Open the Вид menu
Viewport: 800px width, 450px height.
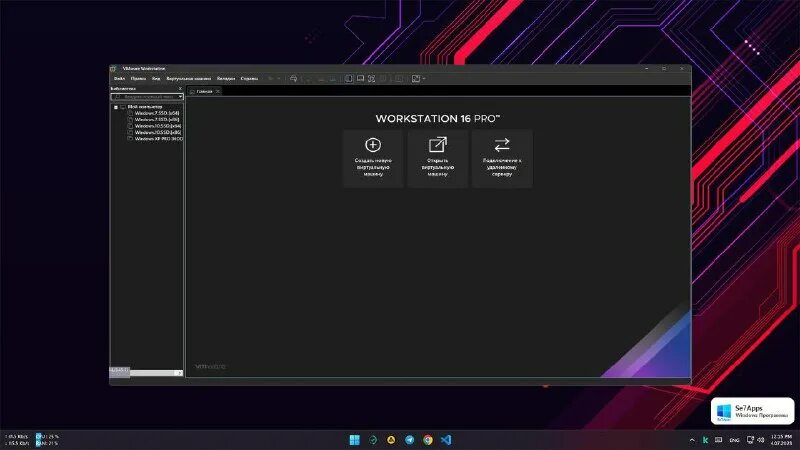click(156, 79)
